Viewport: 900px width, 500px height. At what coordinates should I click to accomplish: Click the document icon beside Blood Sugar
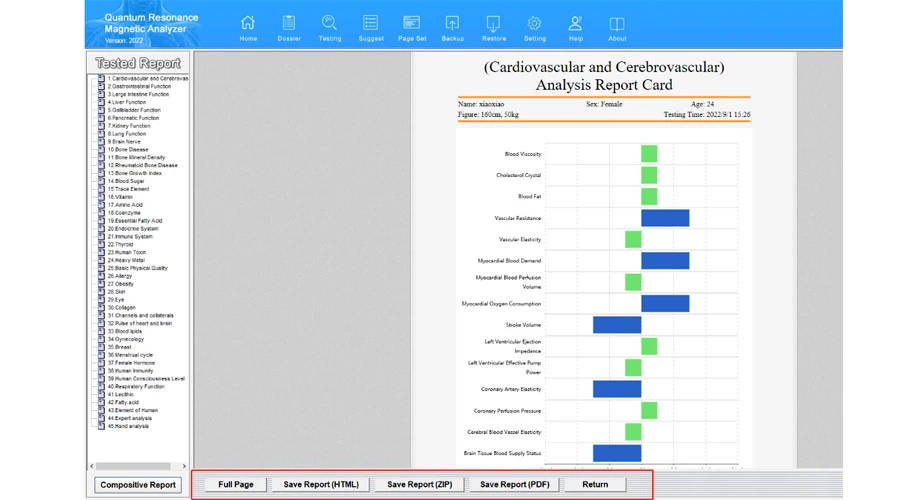(x=101, y=181)
